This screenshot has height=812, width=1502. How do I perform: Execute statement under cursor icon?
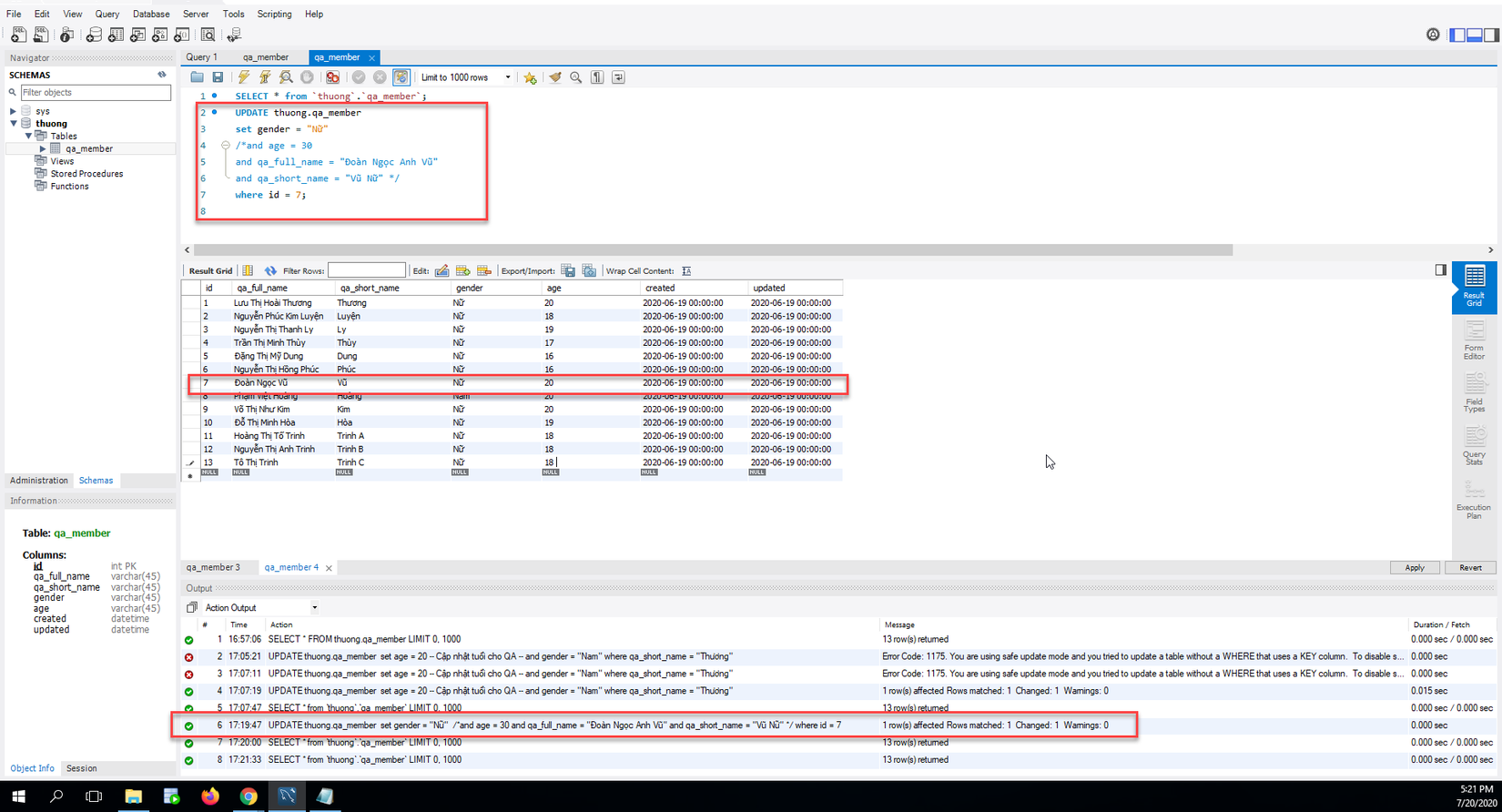(x=265, y=77)
